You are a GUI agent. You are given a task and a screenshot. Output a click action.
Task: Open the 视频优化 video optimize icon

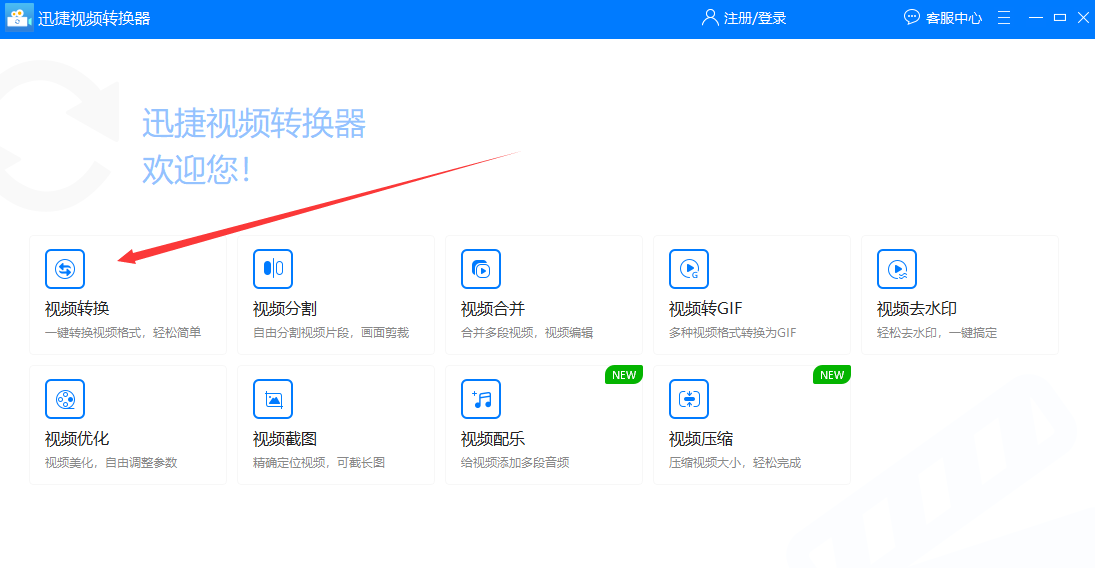(65, 399)
